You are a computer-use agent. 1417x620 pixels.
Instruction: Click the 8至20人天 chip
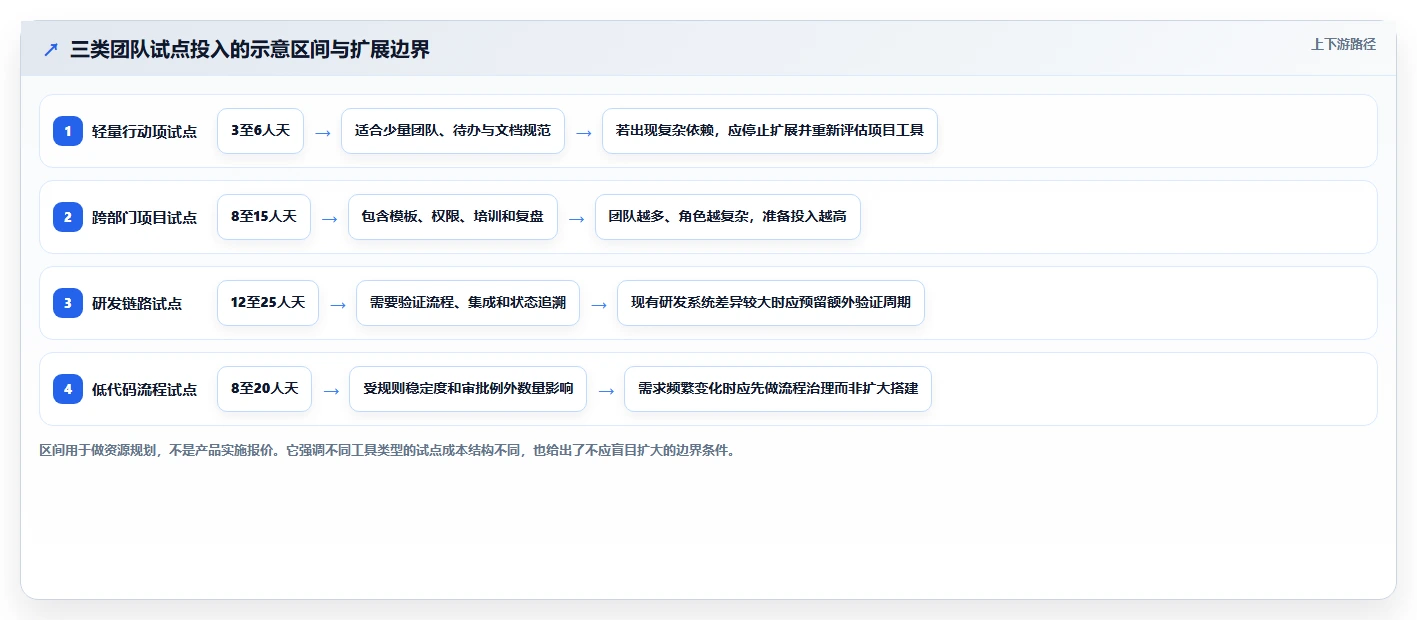point(264,389)
